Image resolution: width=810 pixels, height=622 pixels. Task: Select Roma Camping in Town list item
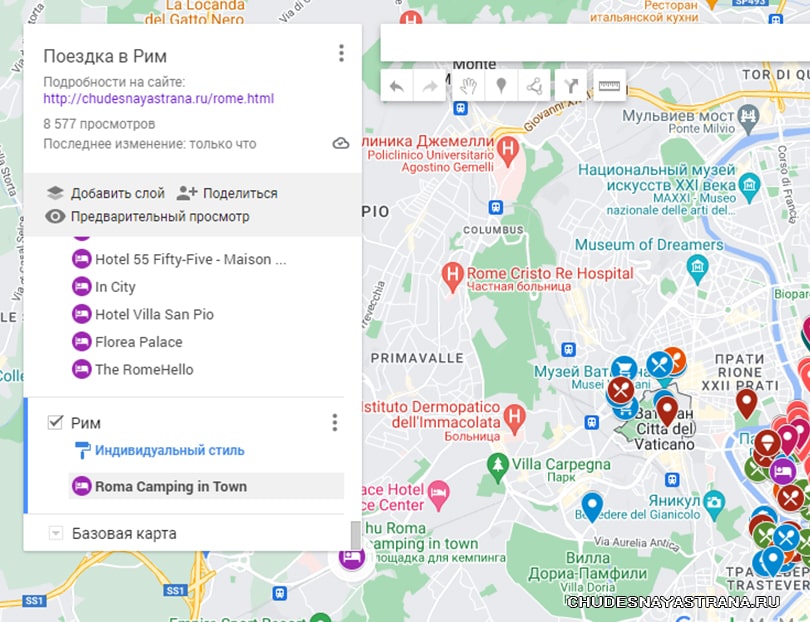pos(206,486)
